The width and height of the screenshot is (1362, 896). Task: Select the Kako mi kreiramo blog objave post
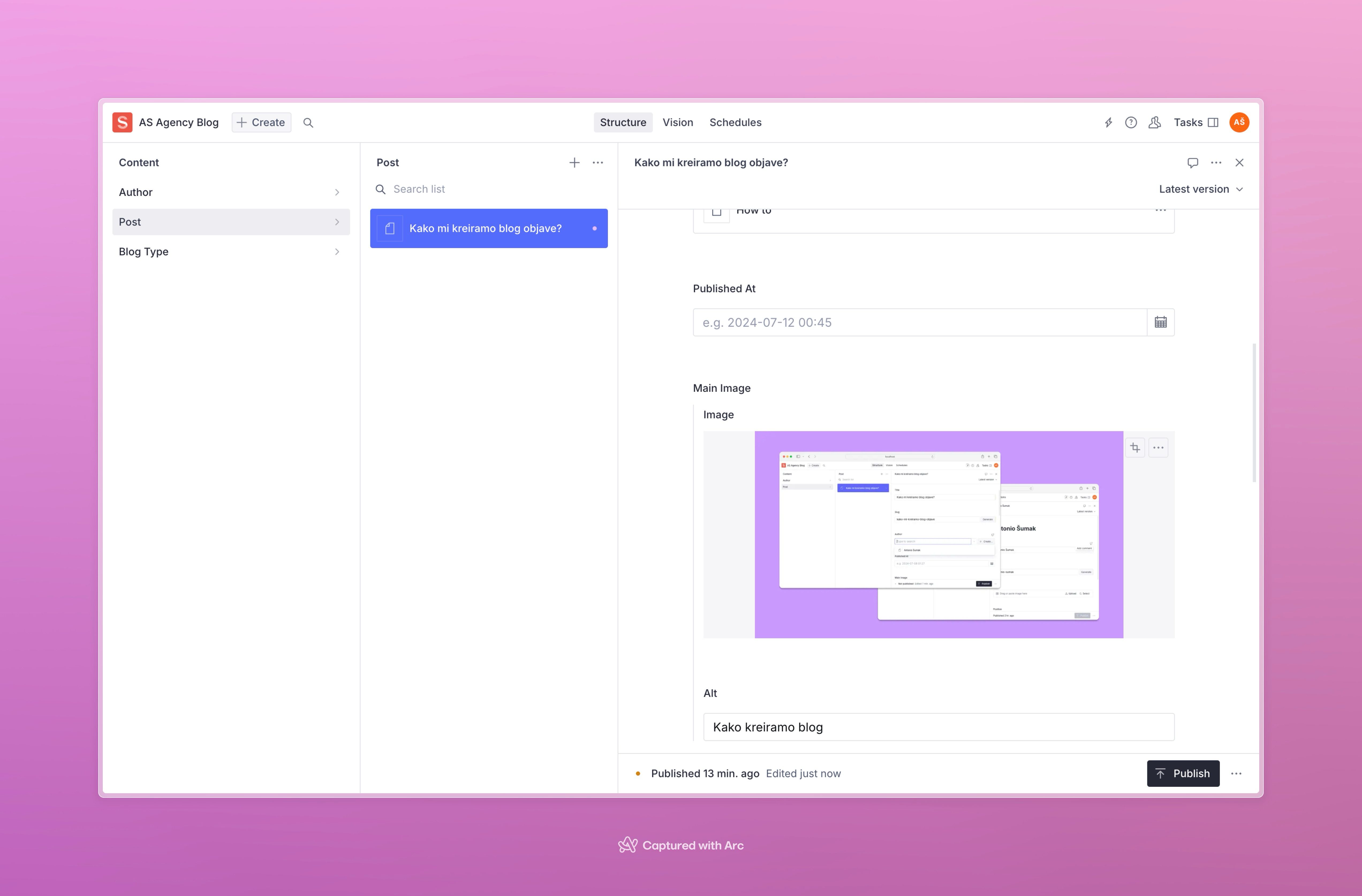click(488, 228)
